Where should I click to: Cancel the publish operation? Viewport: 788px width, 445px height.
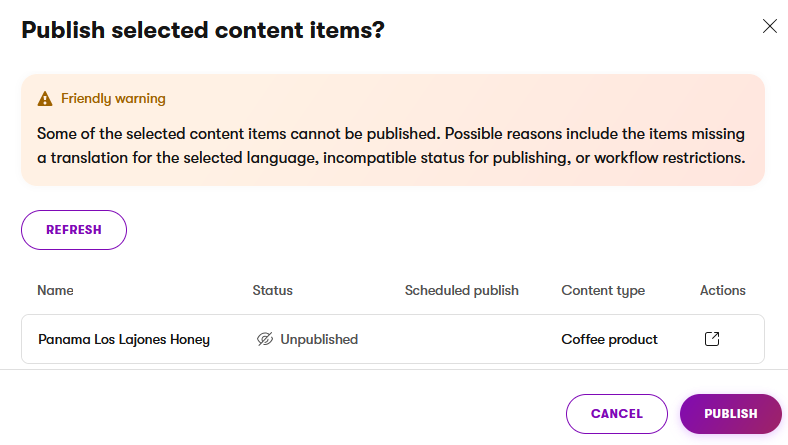click(x=616, y=414)
